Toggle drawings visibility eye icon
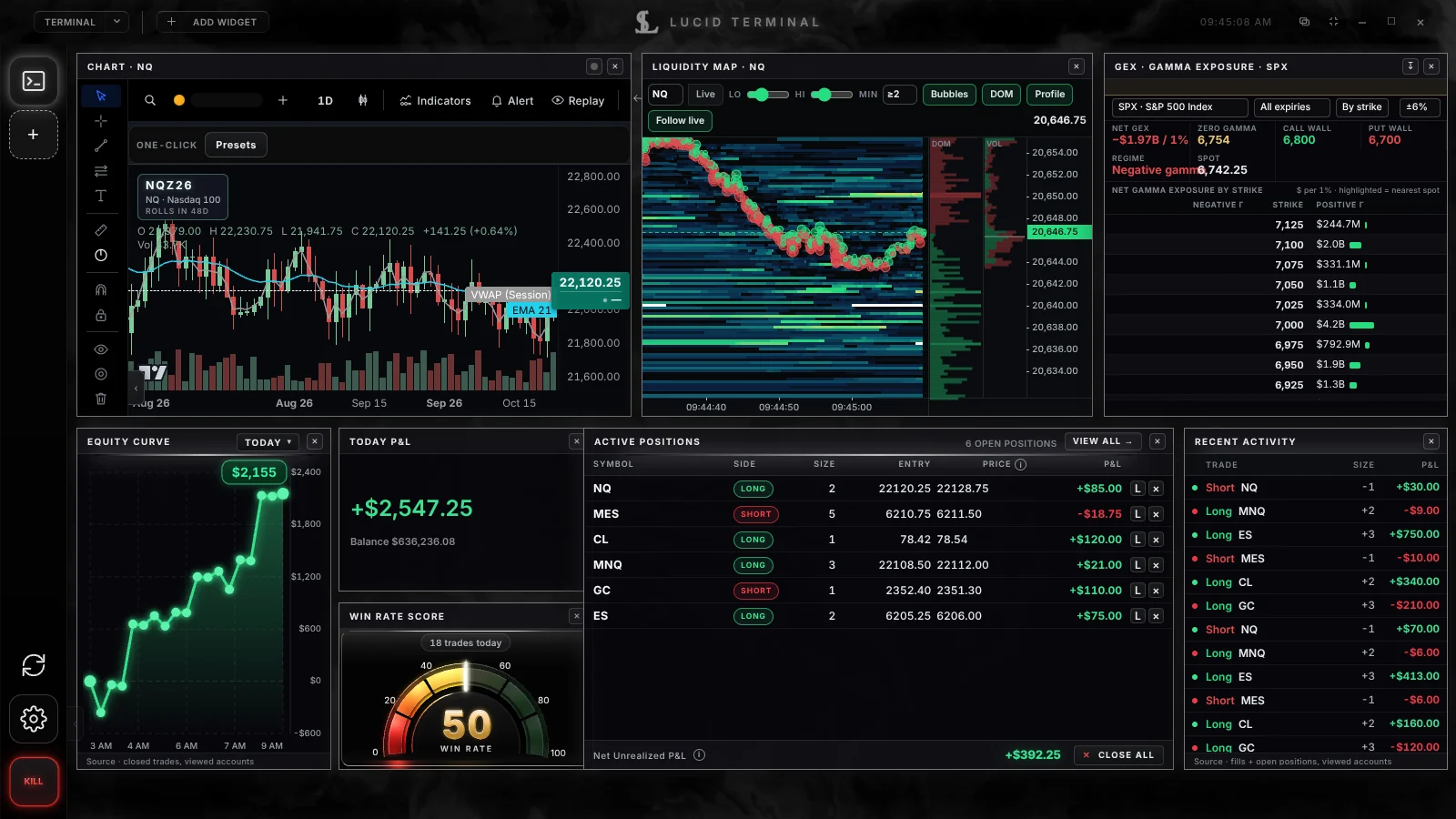1456x819 pixels. [x=101, y=349]
